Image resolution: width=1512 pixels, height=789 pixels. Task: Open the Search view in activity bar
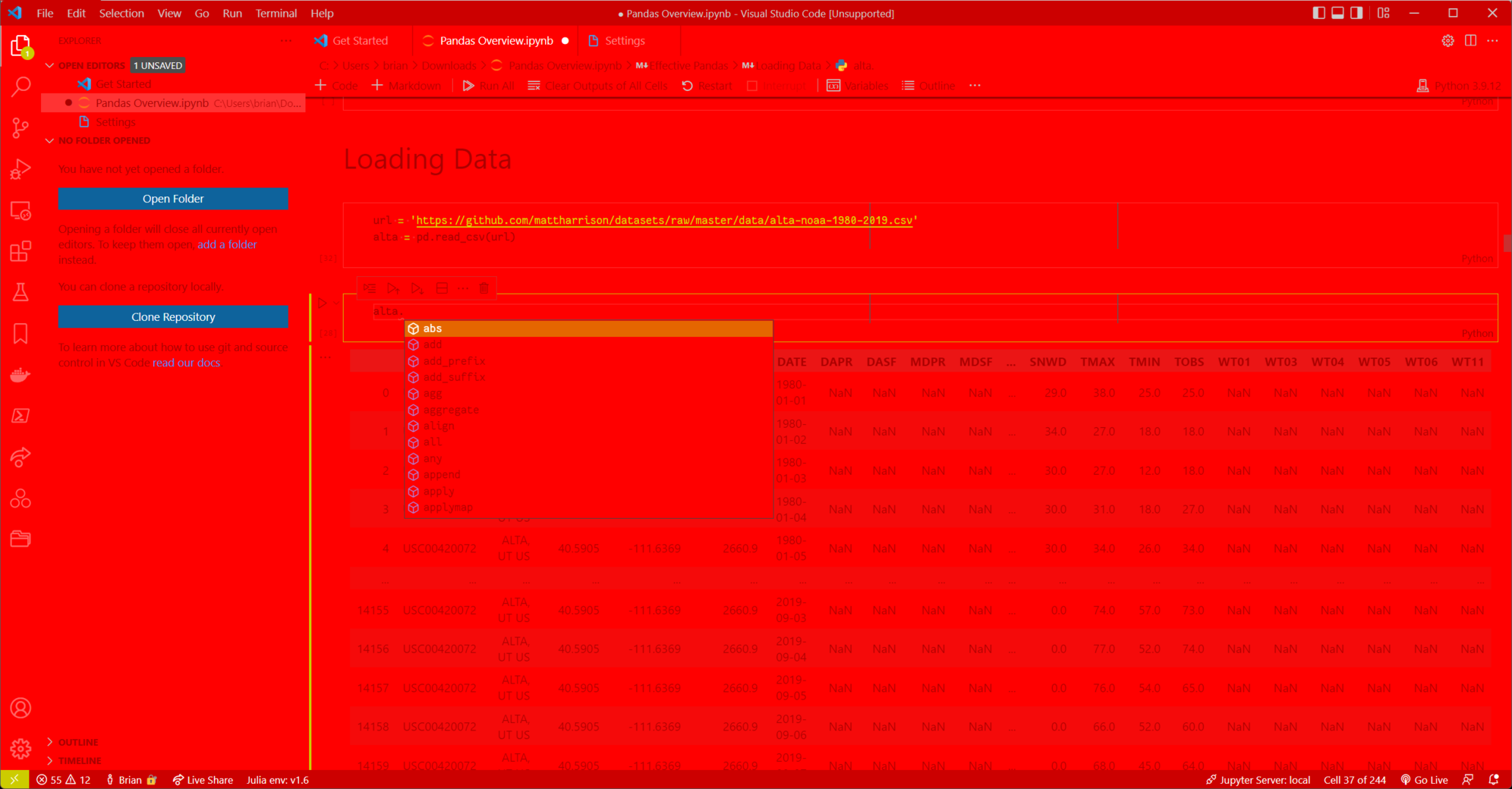(20, 86)
